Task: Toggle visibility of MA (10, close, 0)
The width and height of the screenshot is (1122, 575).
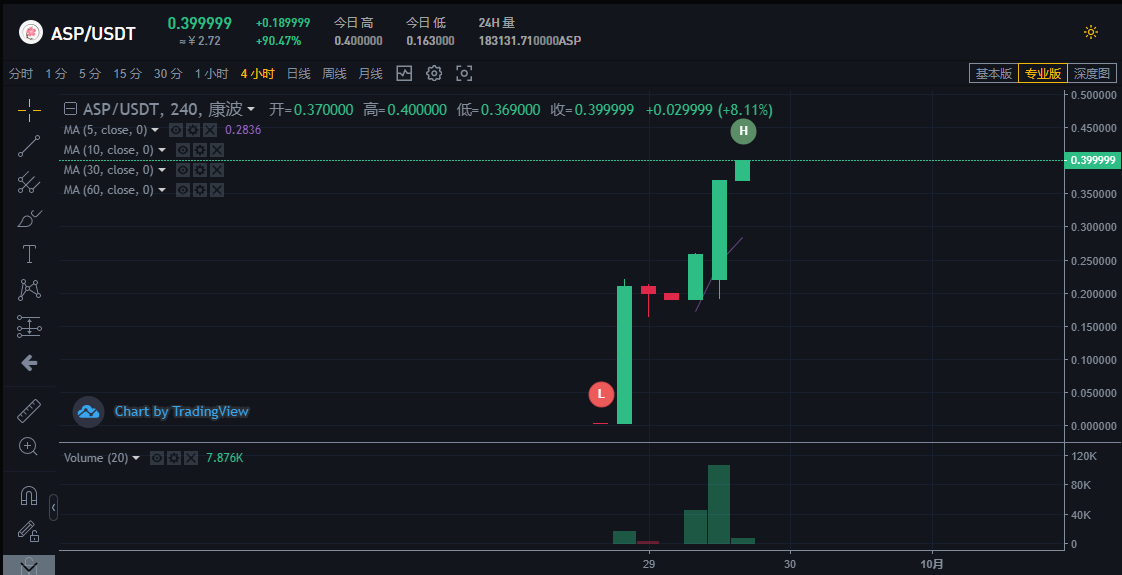Action: 182,150
